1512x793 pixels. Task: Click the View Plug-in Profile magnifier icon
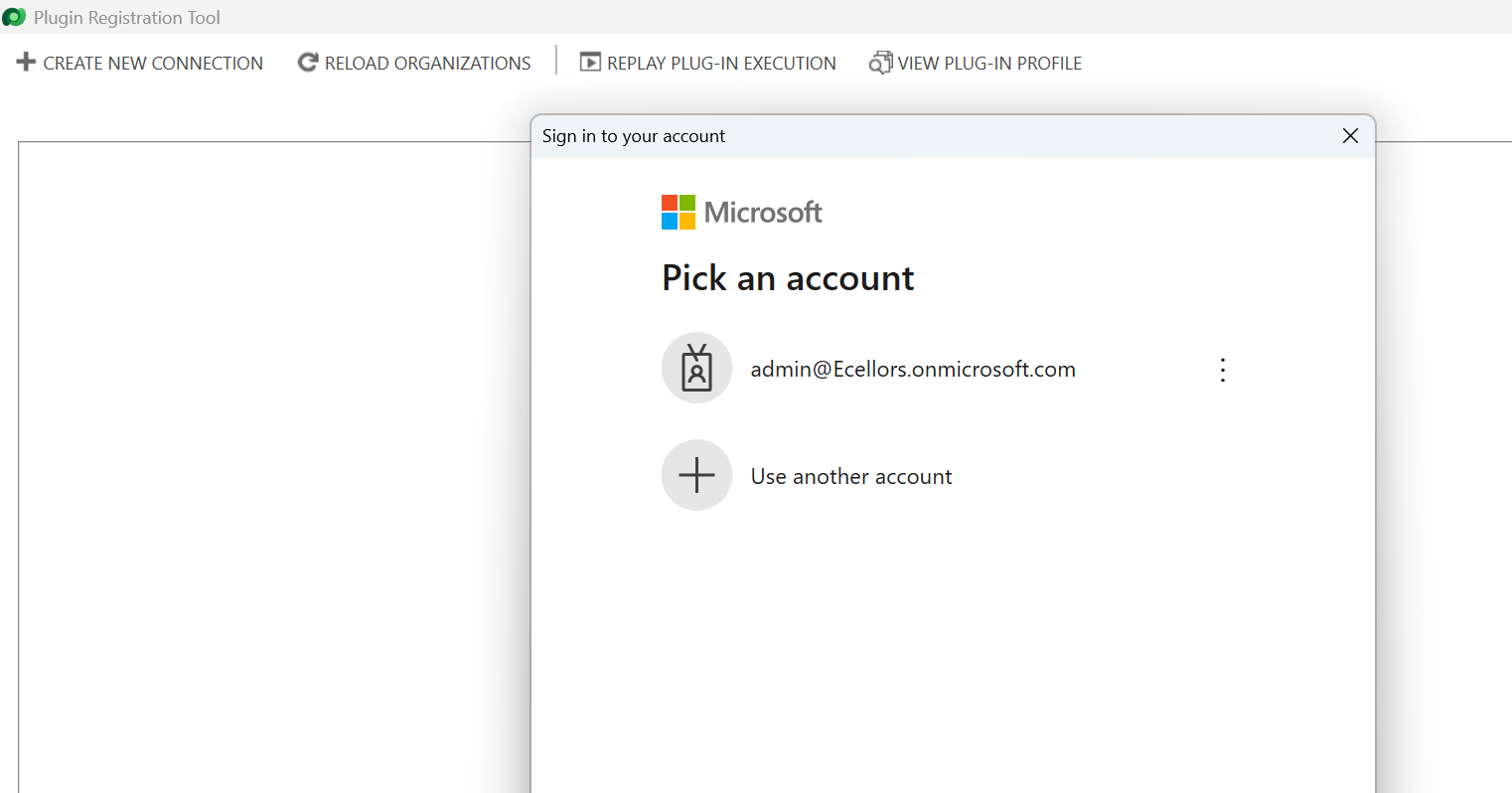(880, 64)
